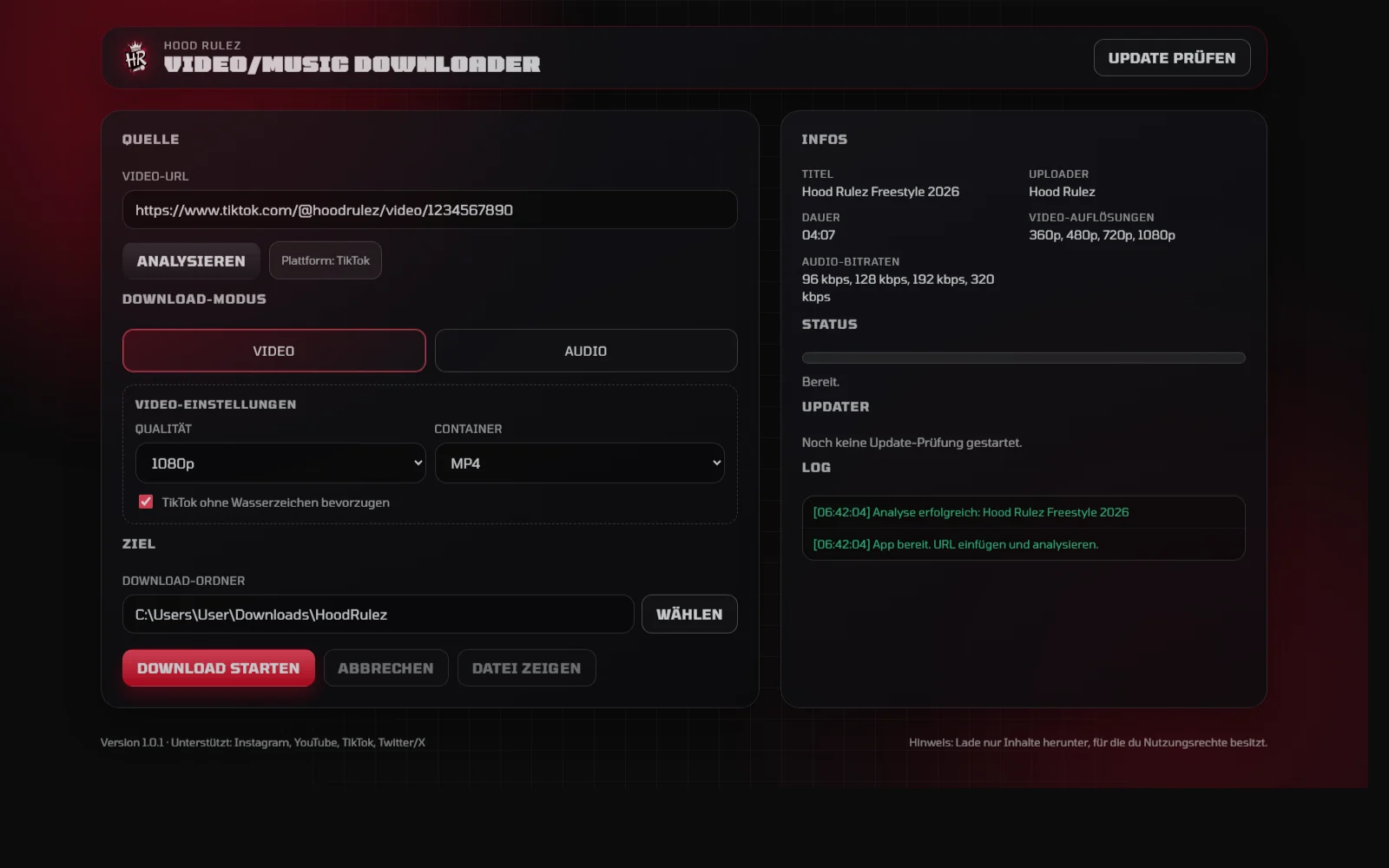1389x868 pixels.
Task: Click the HR crown logo icon
Action: click(x=136, y=57)
